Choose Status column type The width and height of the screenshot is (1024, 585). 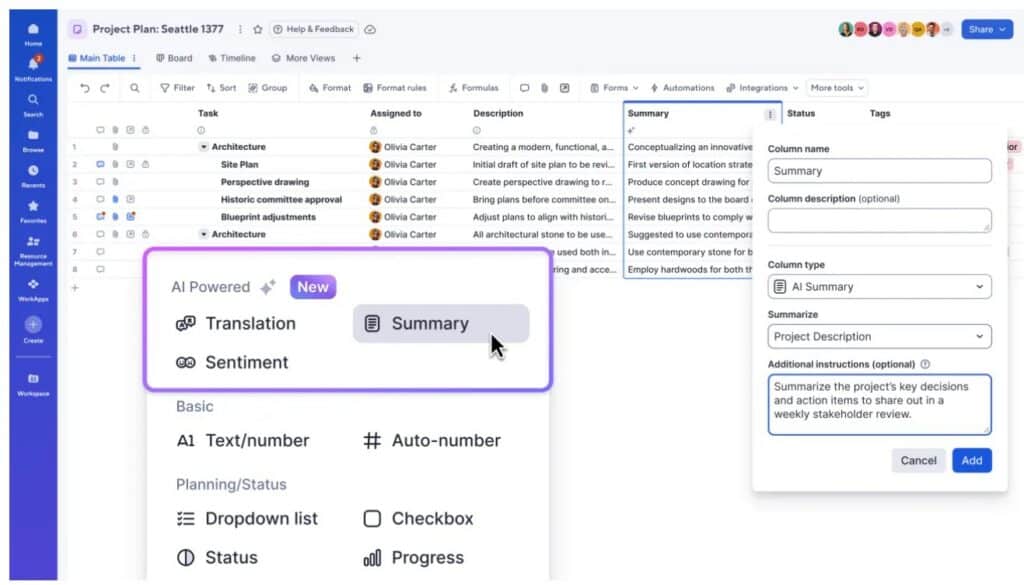[217, 558]
